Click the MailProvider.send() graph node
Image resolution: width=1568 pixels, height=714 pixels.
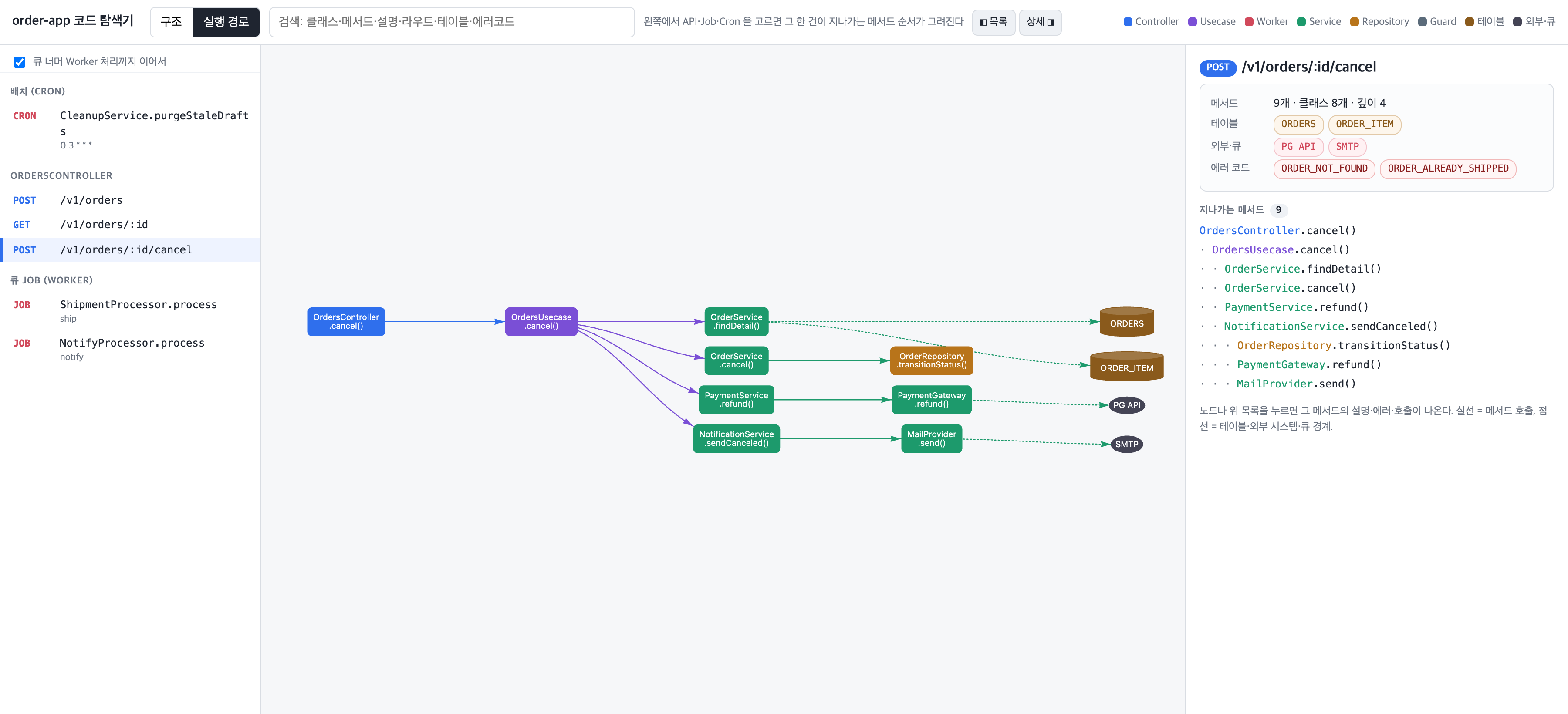click(x=931, y=438)
